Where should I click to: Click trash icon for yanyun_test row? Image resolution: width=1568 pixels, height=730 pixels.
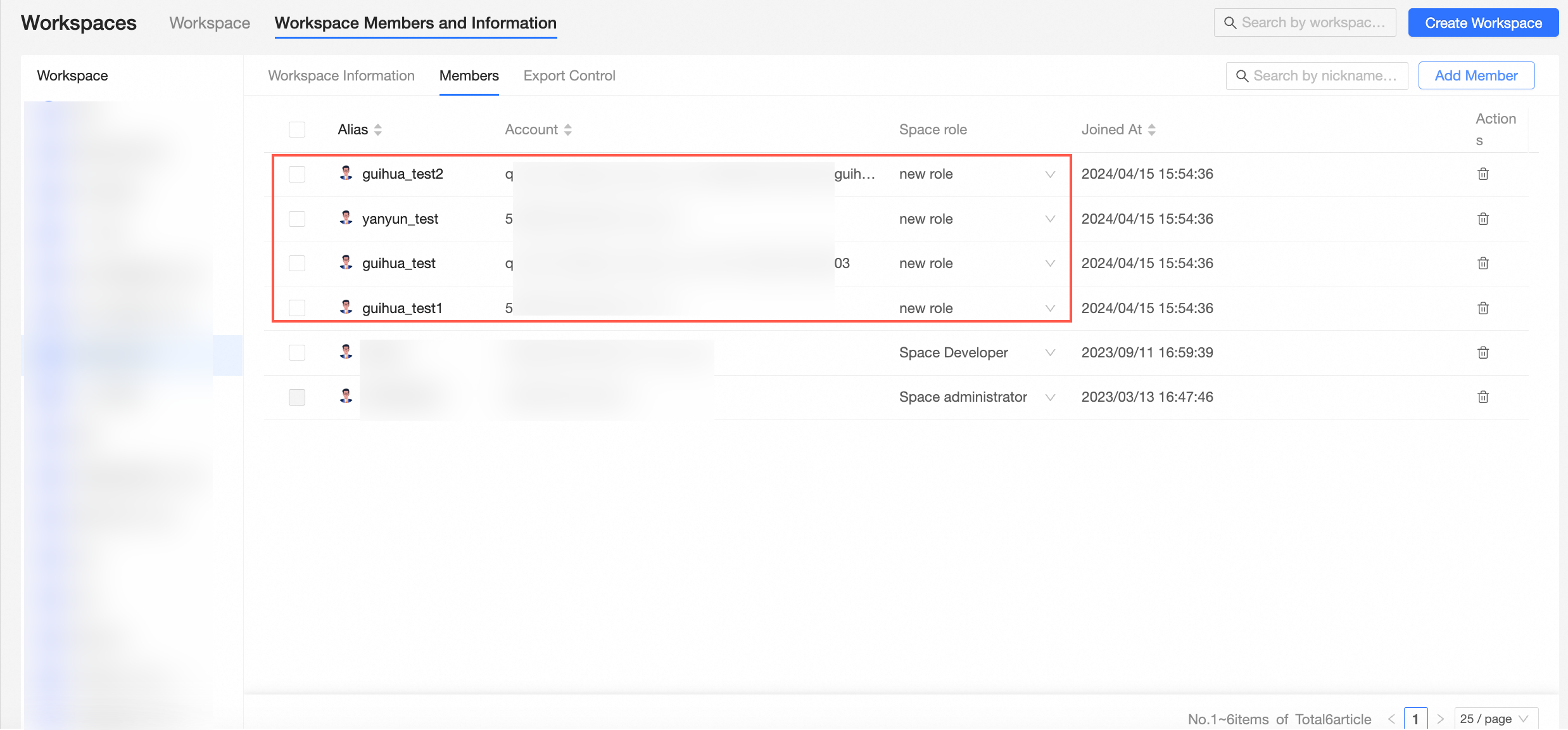pyautogui.click(x=1483, y=219)
